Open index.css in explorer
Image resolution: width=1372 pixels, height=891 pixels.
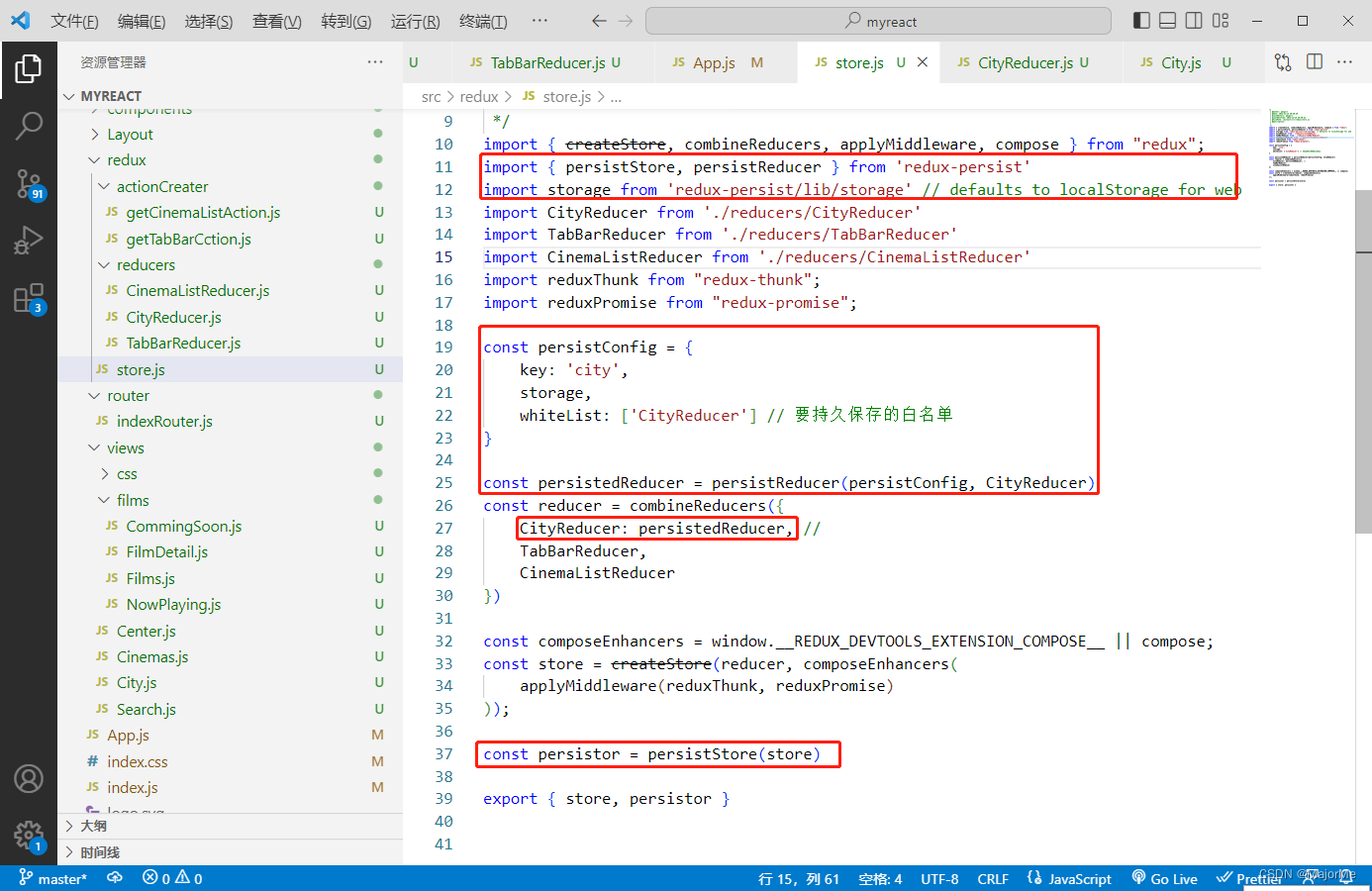click(137, 761)
